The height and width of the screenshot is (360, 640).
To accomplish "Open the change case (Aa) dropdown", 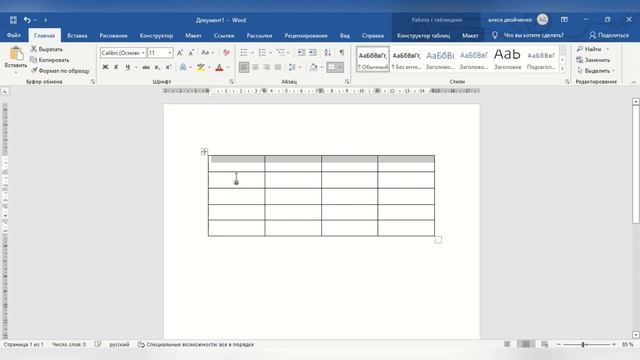I will click(207, 53).
